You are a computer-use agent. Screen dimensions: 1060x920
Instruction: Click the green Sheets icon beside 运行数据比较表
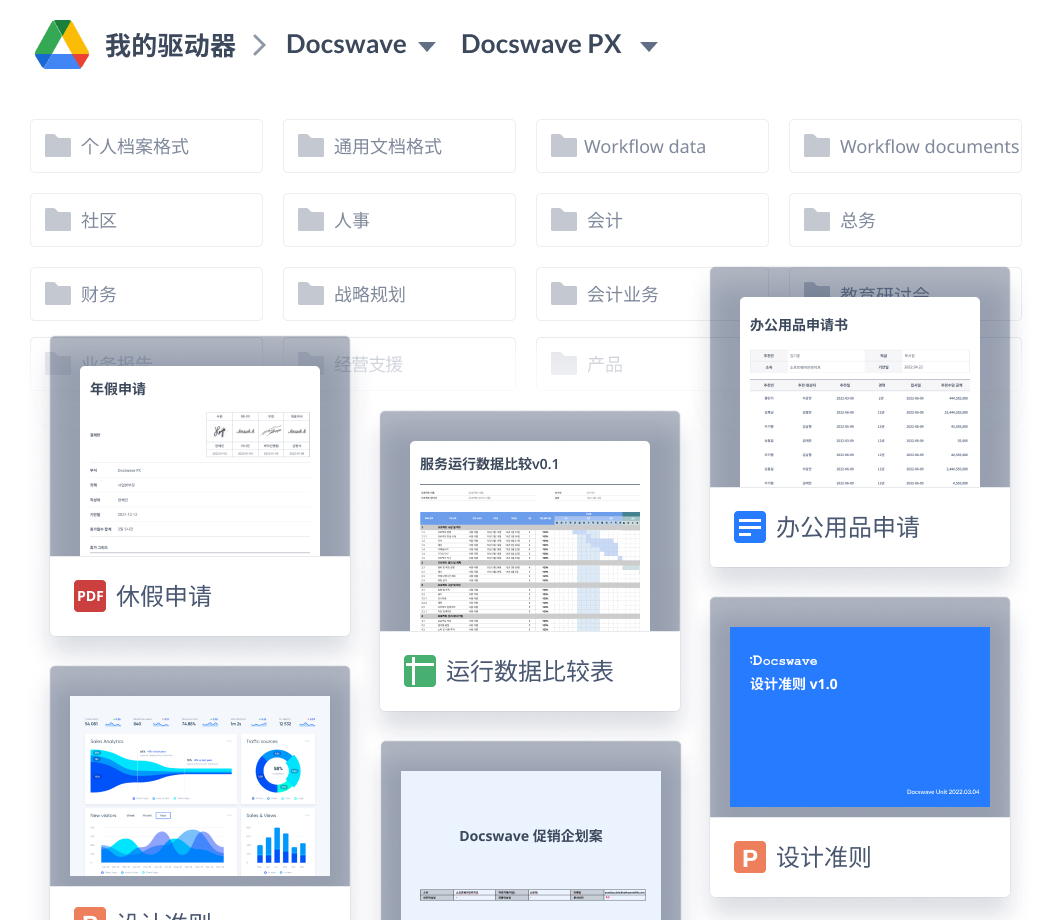[420, 670]
